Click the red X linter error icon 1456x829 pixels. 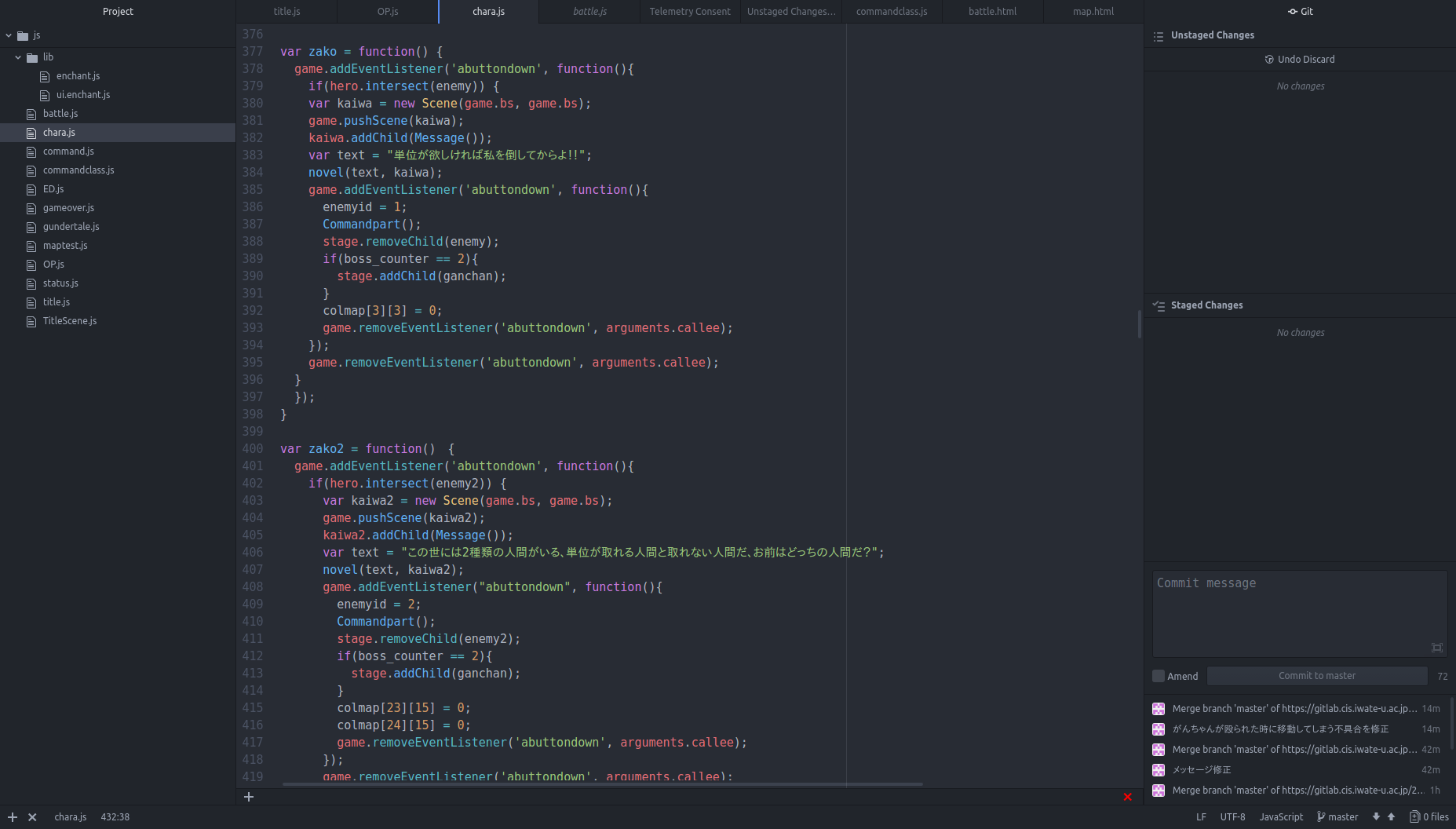coord(1128,797)
